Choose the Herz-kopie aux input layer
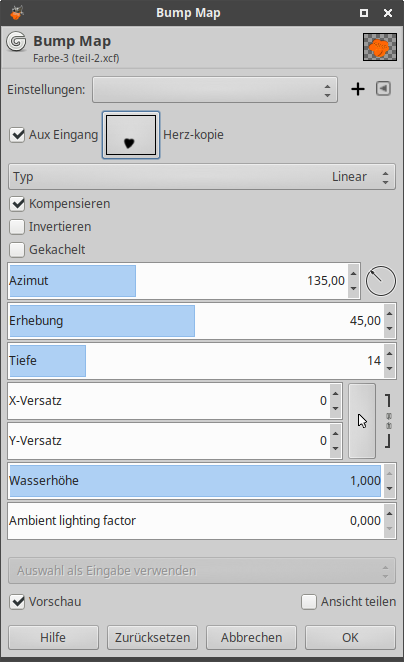 pyautogui.click(x=131, y=135)
